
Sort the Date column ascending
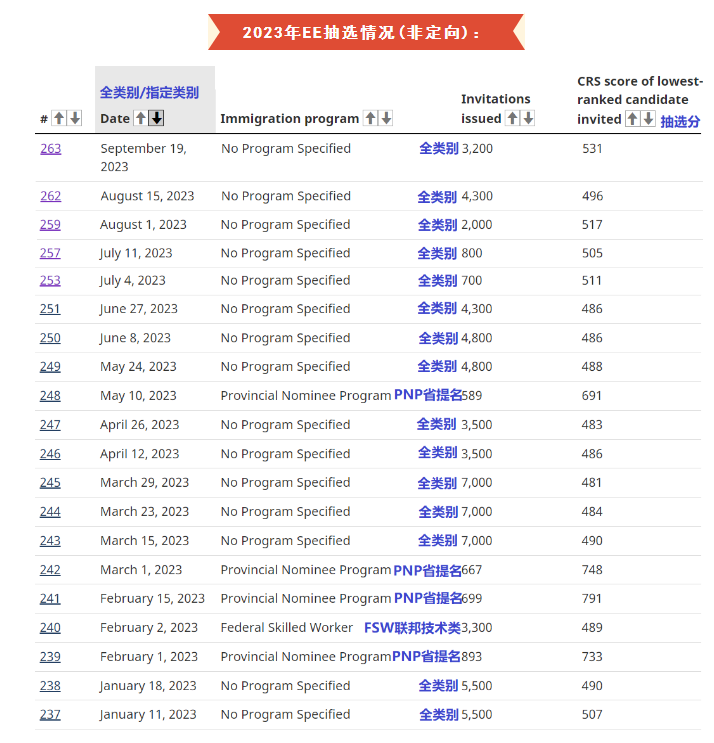tap(141, 118)
